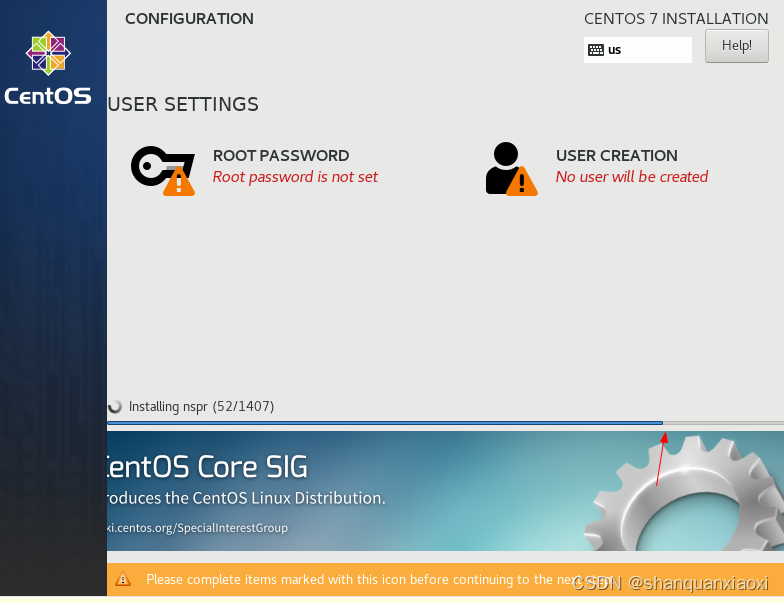Select the ROOT PASSWORD heading
Viewport: 784px width, 603px height.
280,156
